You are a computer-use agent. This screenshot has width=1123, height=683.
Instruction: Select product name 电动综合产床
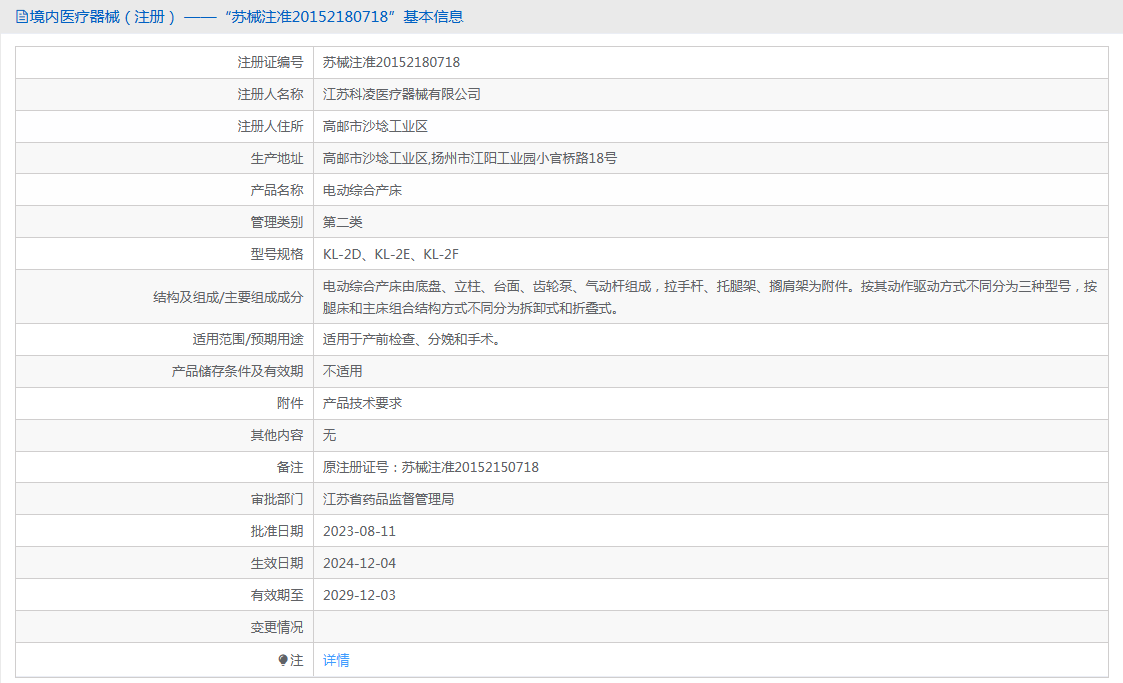tap(362, 190)
